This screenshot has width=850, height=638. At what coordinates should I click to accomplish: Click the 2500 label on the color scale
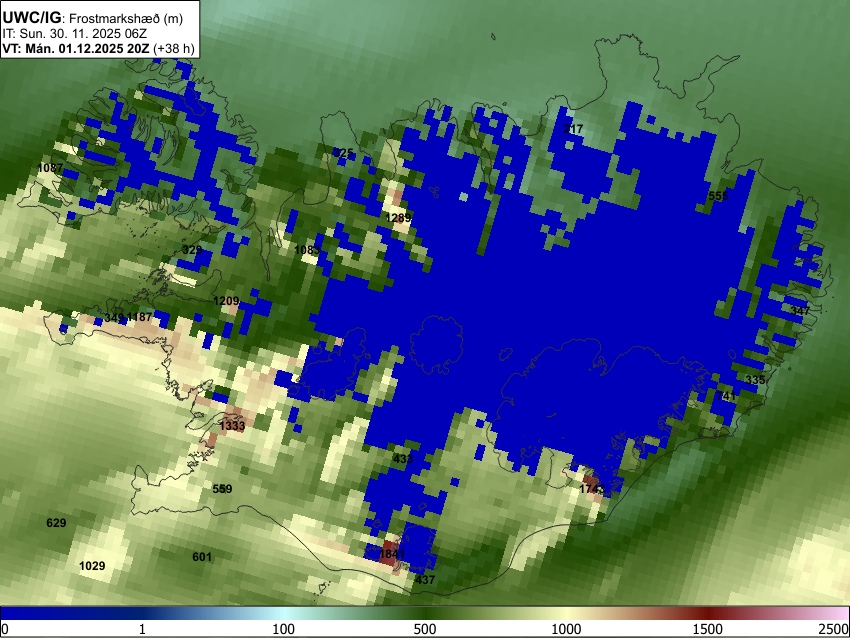834,629
